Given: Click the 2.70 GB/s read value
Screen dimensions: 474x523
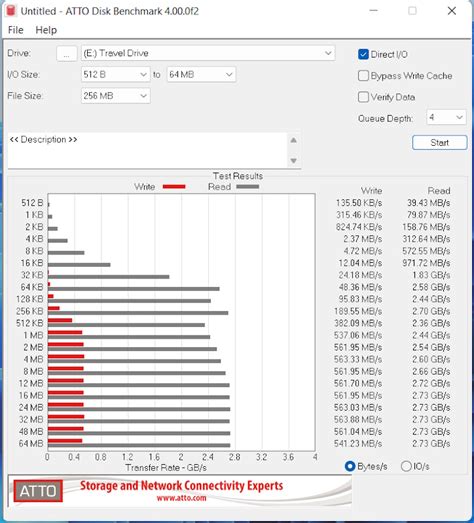Looking at the screenshot, I should 431,311.
